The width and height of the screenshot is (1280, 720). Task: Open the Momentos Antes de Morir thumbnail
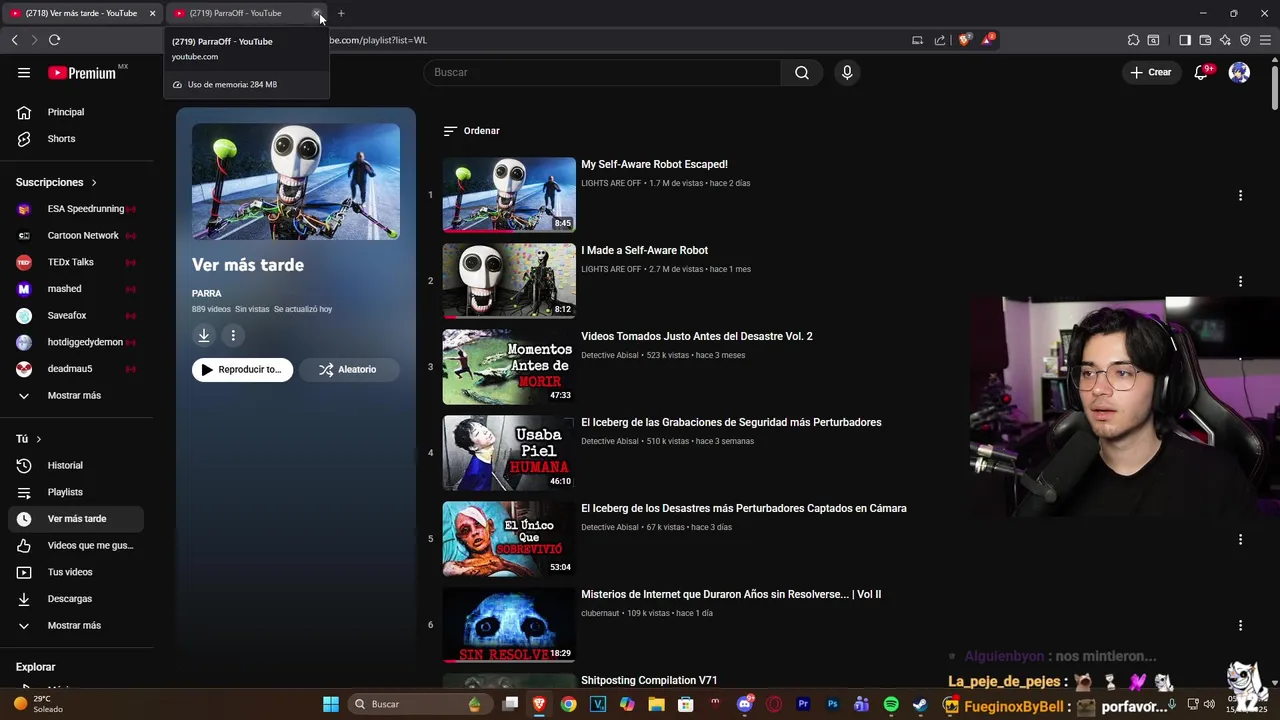(x=509, y=367)
